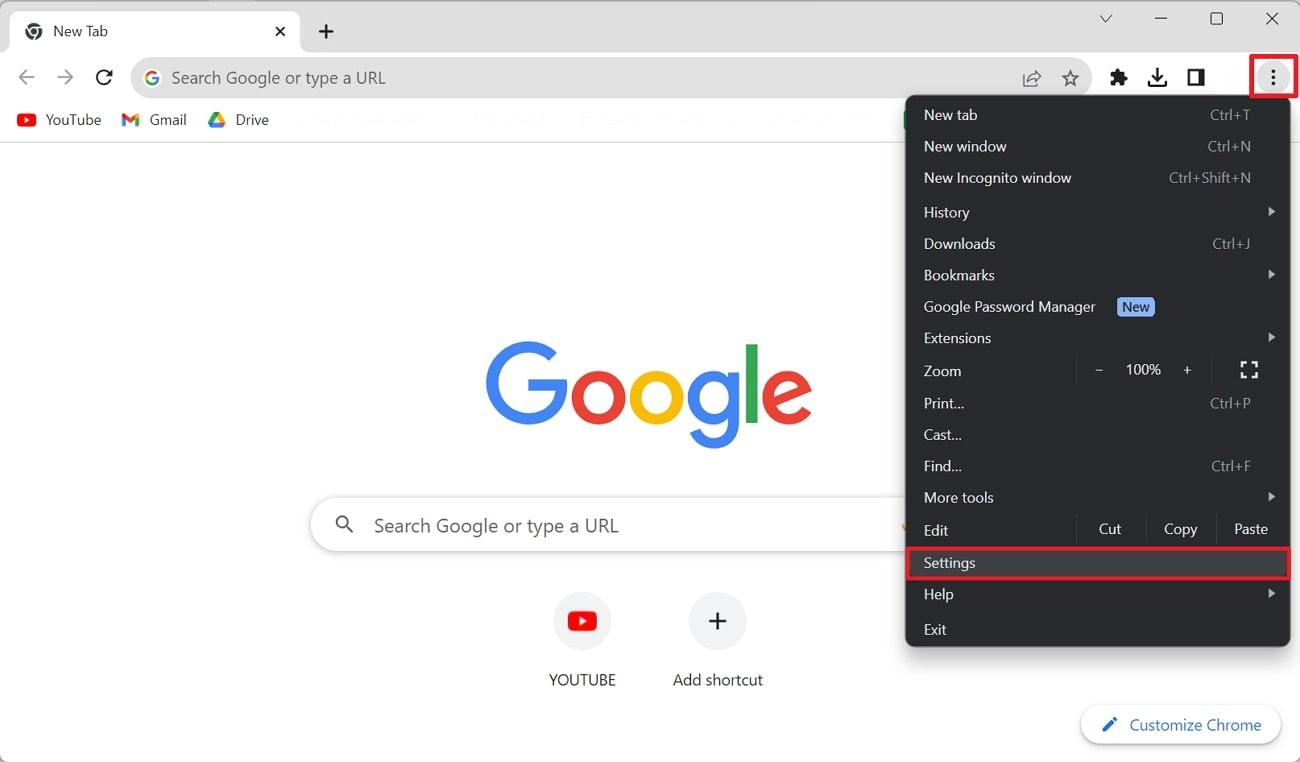Image resolution: width=1300 pixels, height=762 pixels.
Task: Increase zoom with plus button
Action: 1187,370
